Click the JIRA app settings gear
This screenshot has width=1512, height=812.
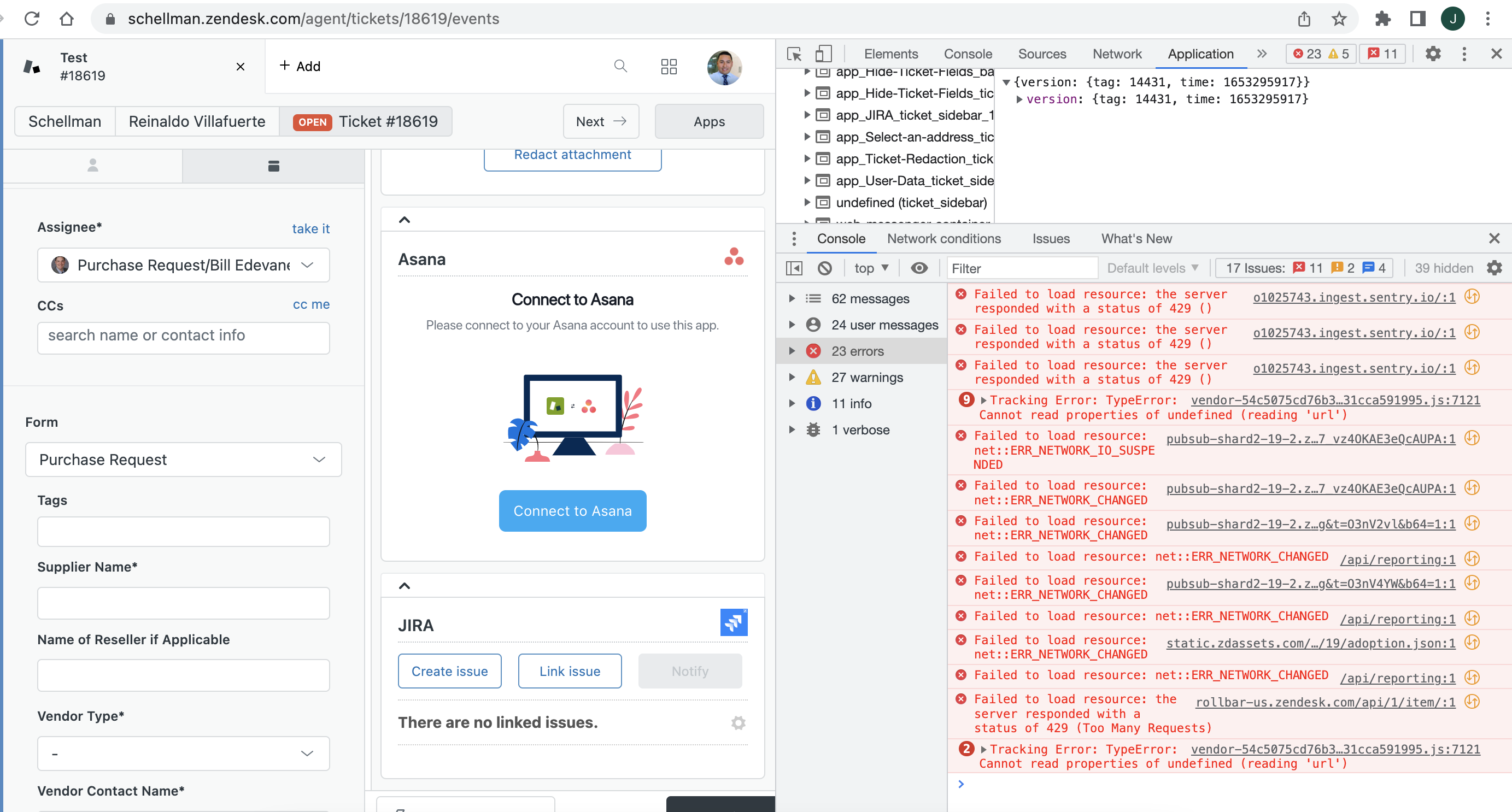[738, 723]
